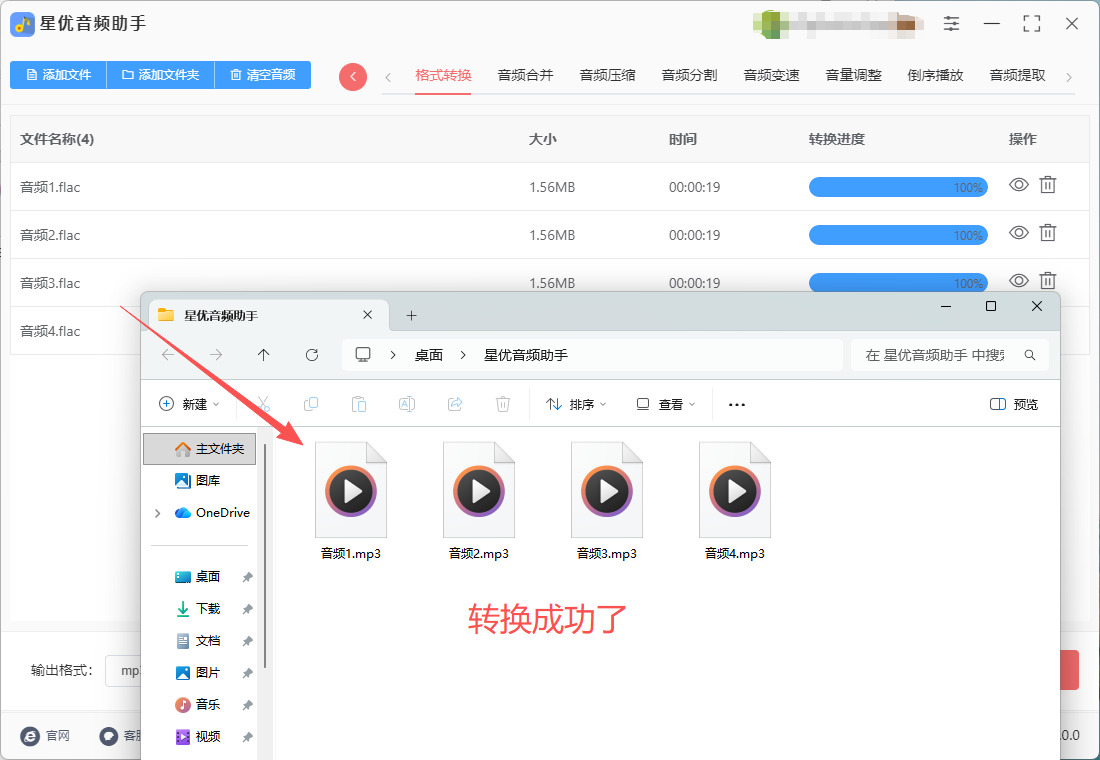Switch to the 音频合并 tab
Image resolution: width=1100 pixels, height=760 pixels.
point(525,75)
